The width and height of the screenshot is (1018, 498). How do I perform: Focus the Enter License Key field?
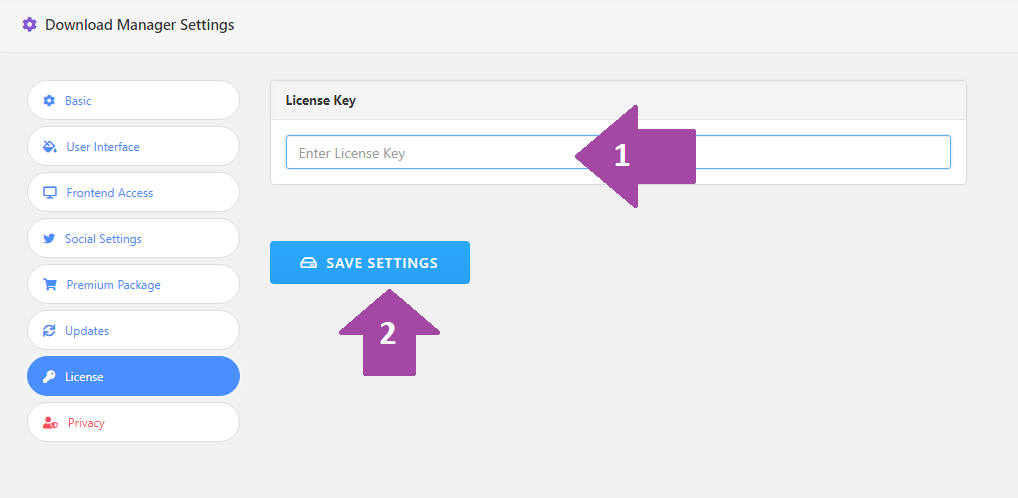618,153
